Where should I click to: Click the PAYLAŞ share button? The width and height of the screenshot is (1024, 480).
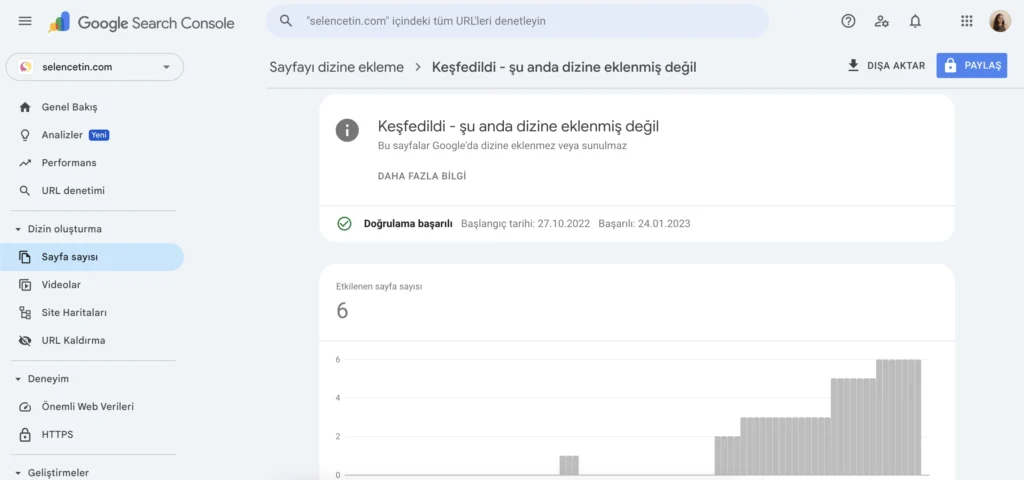tap(972, 65)
